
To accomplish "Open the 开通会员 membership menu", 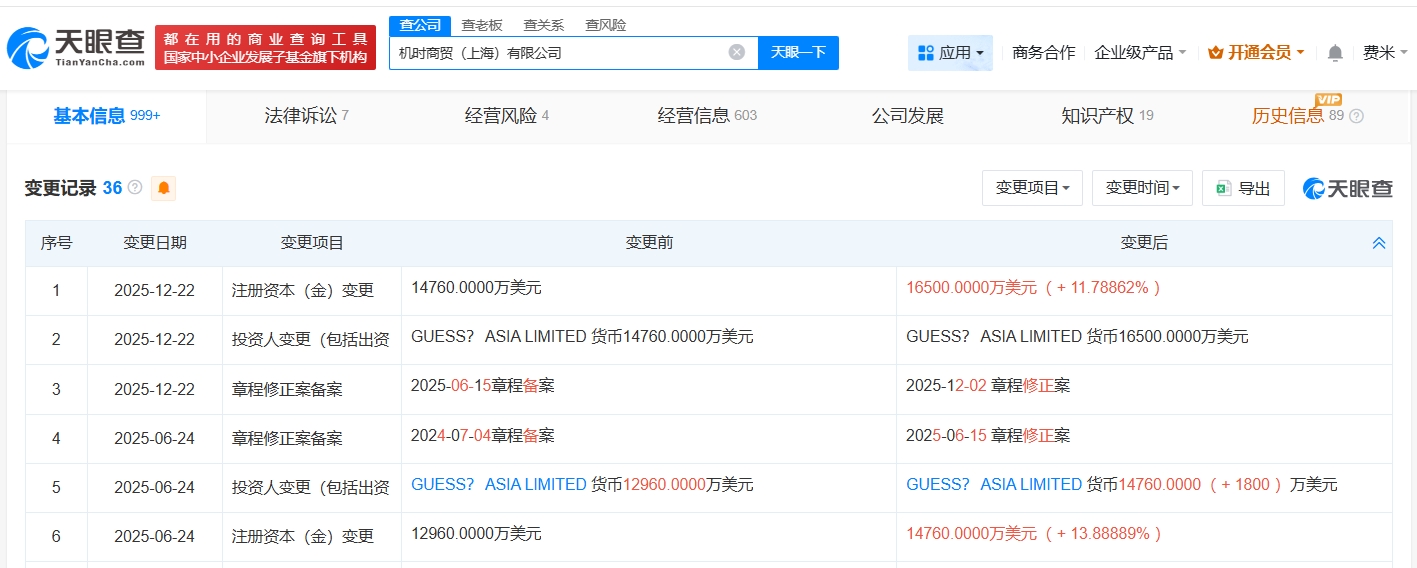I will [x=1255, y=53].
